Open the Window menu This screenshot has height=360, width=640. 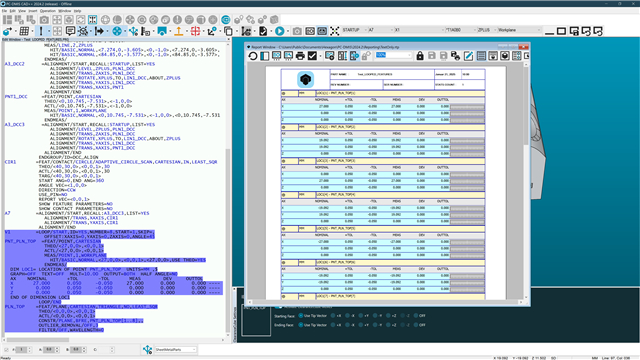click(64, 11)
